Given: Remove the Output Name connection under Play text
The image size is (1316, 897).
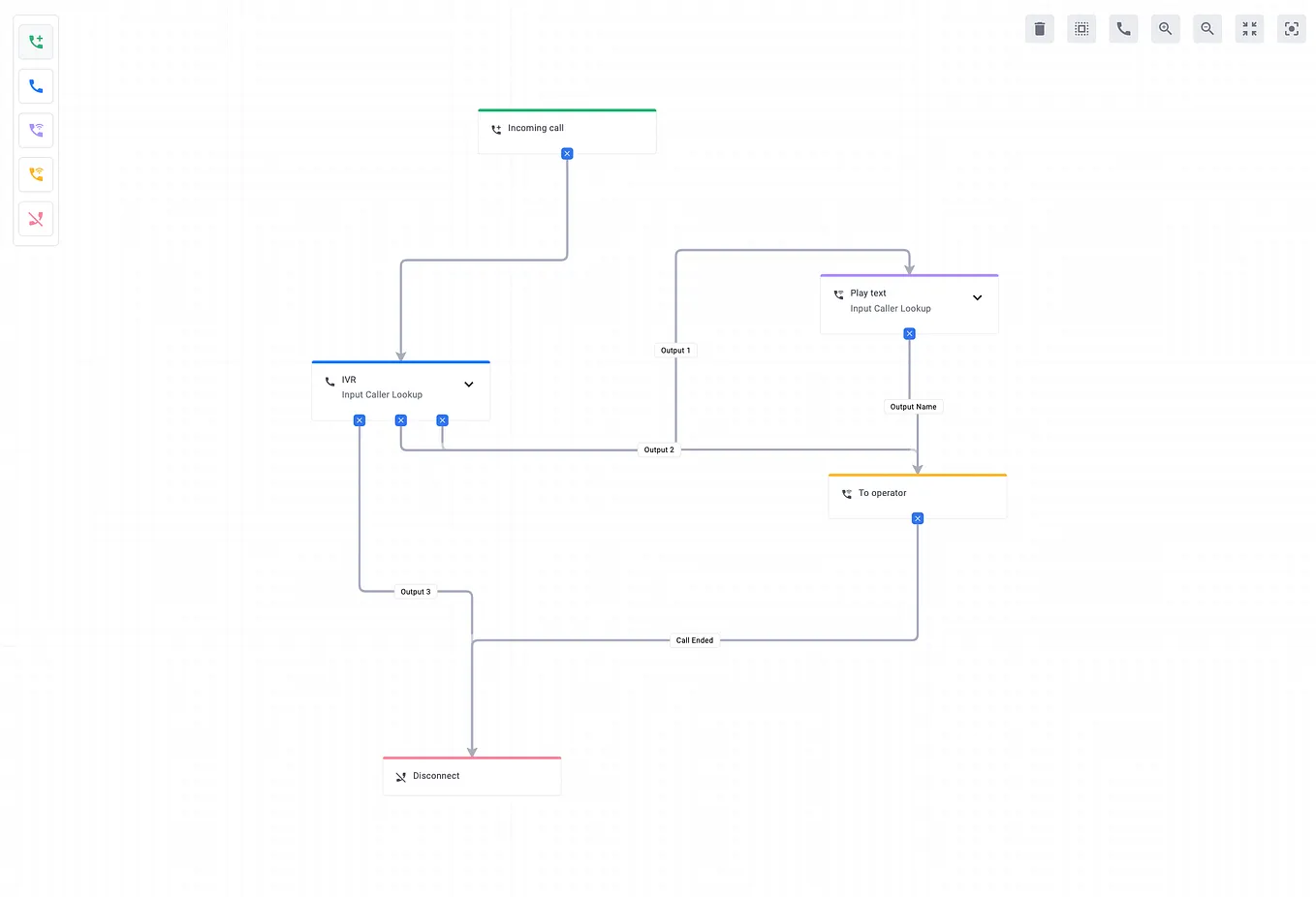Looking at the screenshot, I should coord(909,333).
